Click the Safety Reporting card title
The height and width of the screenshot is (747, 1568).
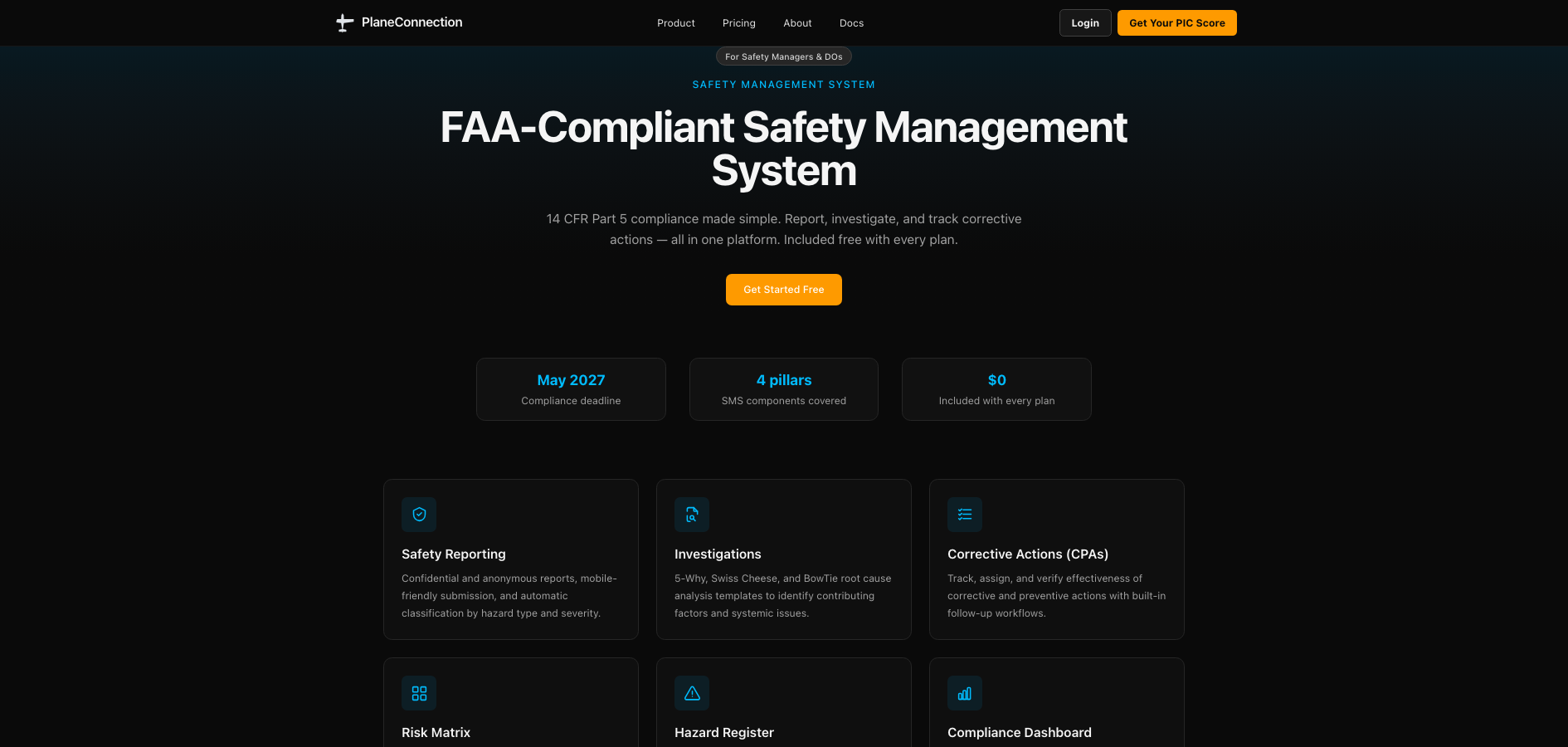point(454,554)
